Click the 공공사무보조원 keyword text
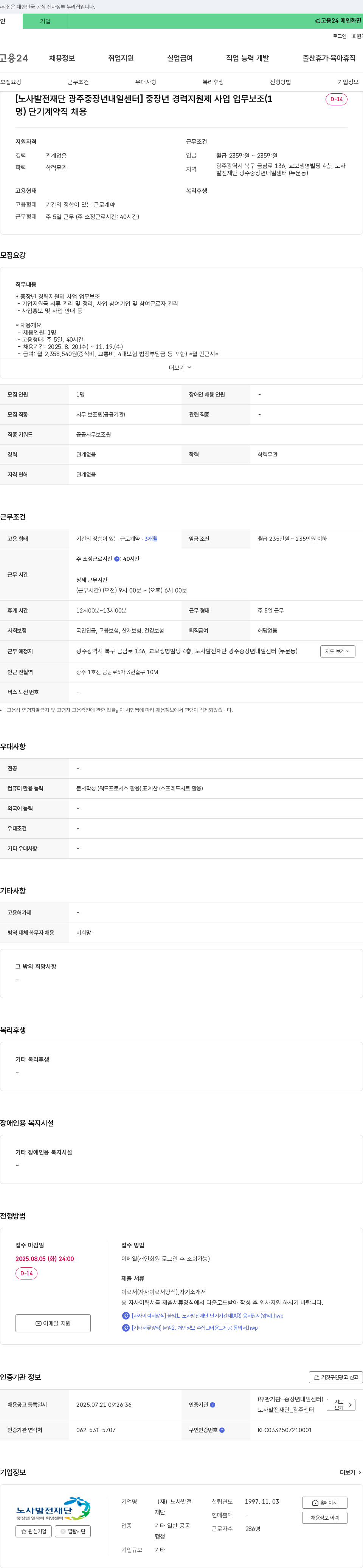The width and height of the screenshot is (363, 1568). coord(93,435)
